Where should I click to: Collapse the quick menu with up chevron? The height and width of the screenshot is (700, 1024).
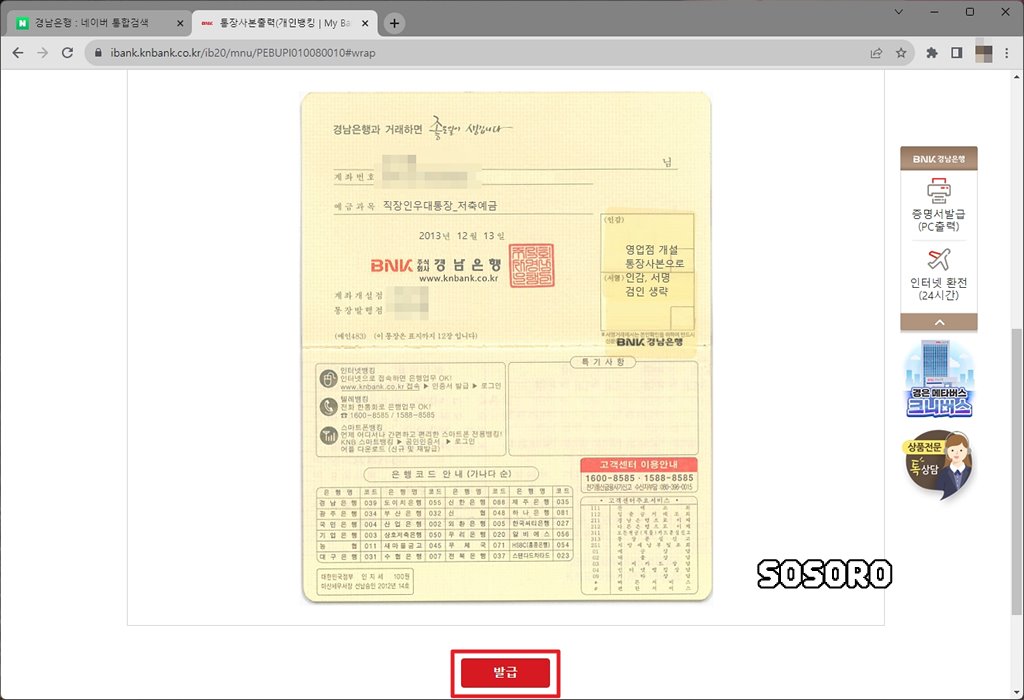(939, 322)
